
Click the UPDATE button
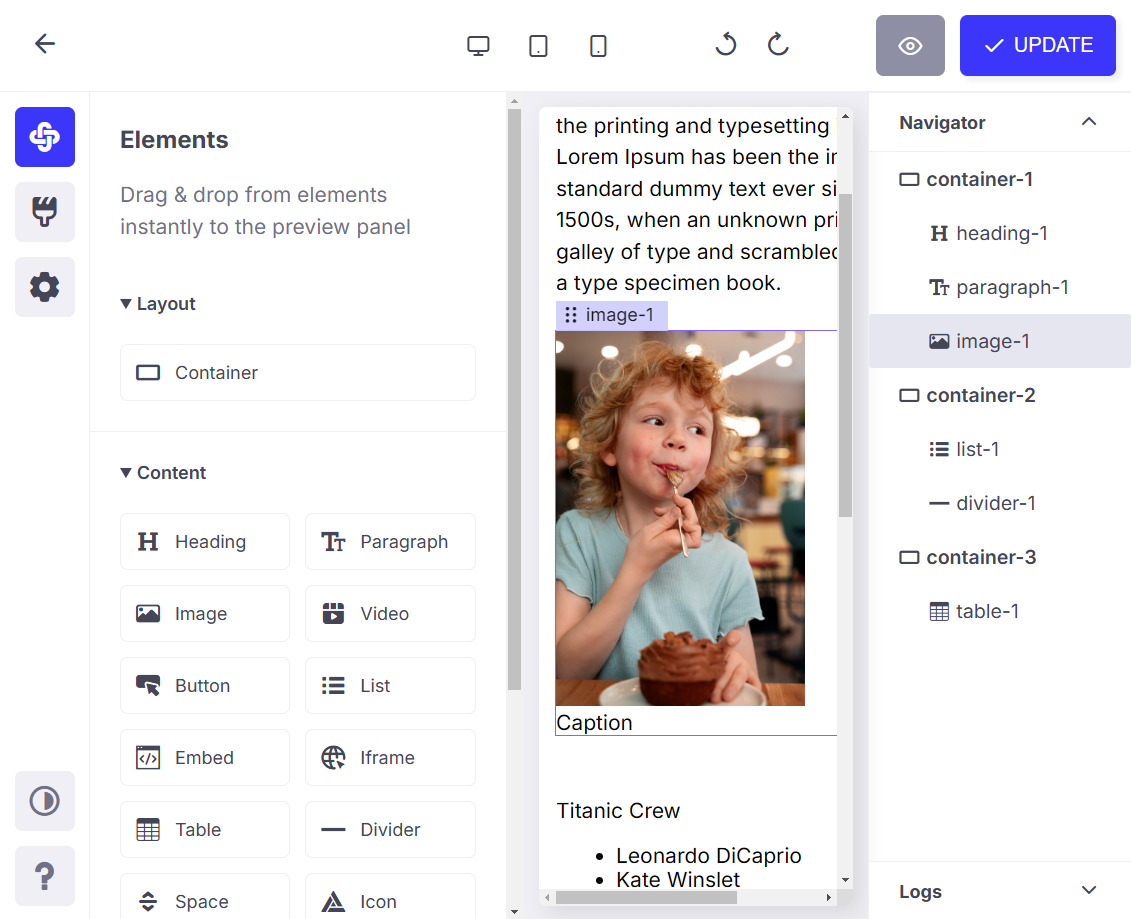pyautogui.click(x=1037, y=46)
